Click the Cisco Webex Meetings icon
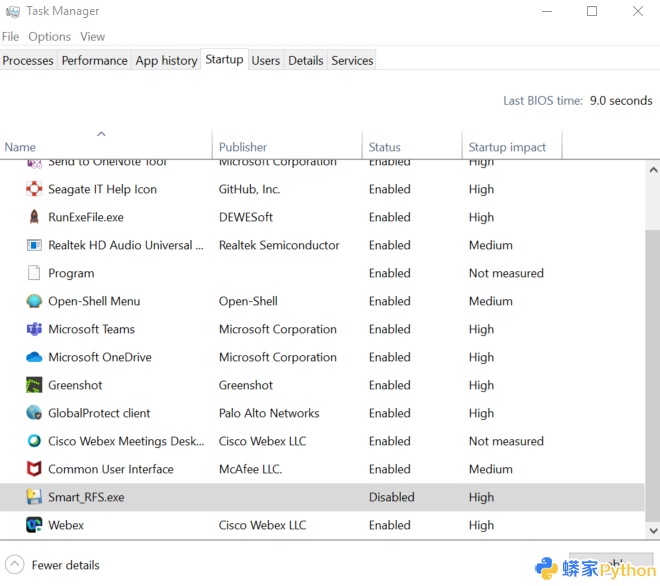Screen dimensions: 660x586 (x=34, y=441)
